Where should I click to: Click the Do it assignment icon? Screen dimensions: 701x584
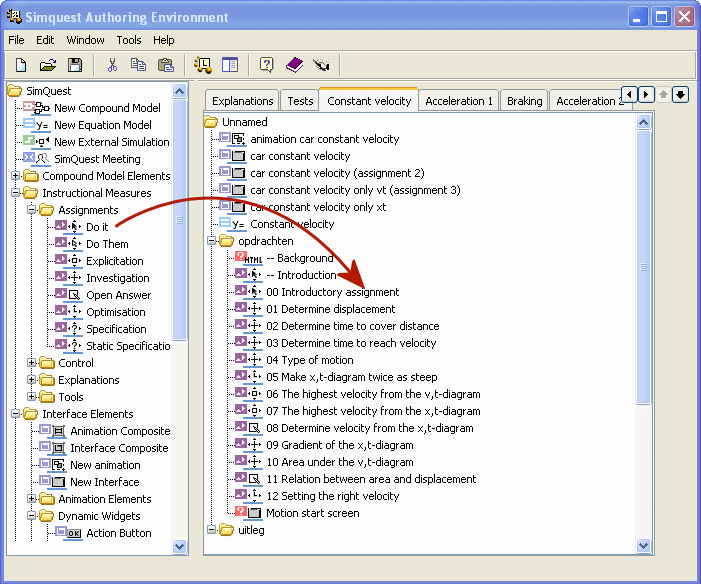[68, 226]
